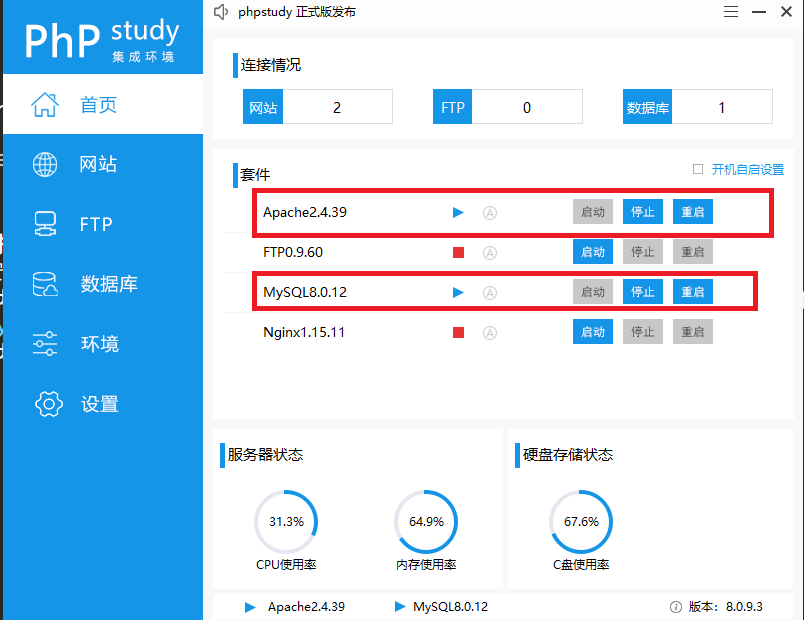The image size is (804, 620).
Task: Click the running play indicator for MySQL8.0.12
Action: (458, 292)
